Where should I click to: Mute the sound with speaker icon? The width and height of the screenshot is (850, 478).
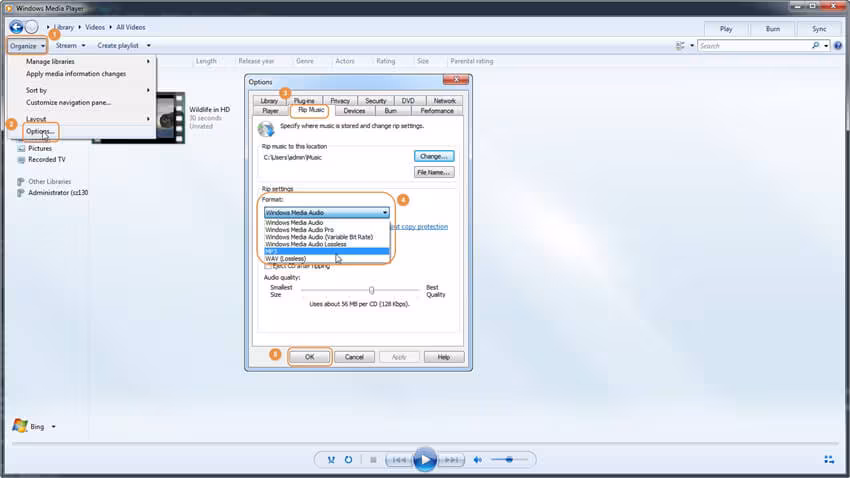coord(478,460)
